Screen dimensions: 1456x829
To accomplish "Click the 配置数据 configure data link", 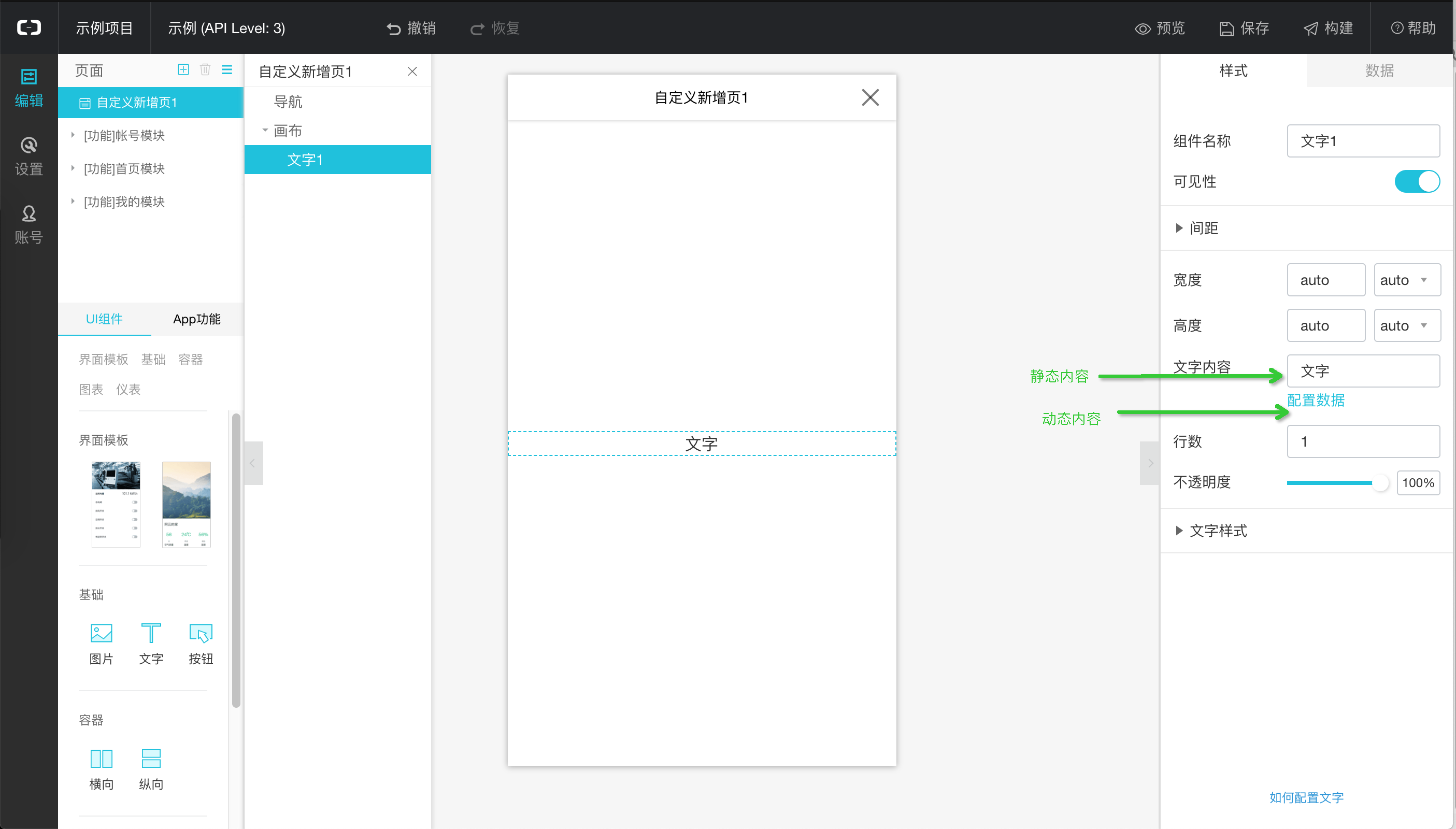I will tap(1316, 399).
